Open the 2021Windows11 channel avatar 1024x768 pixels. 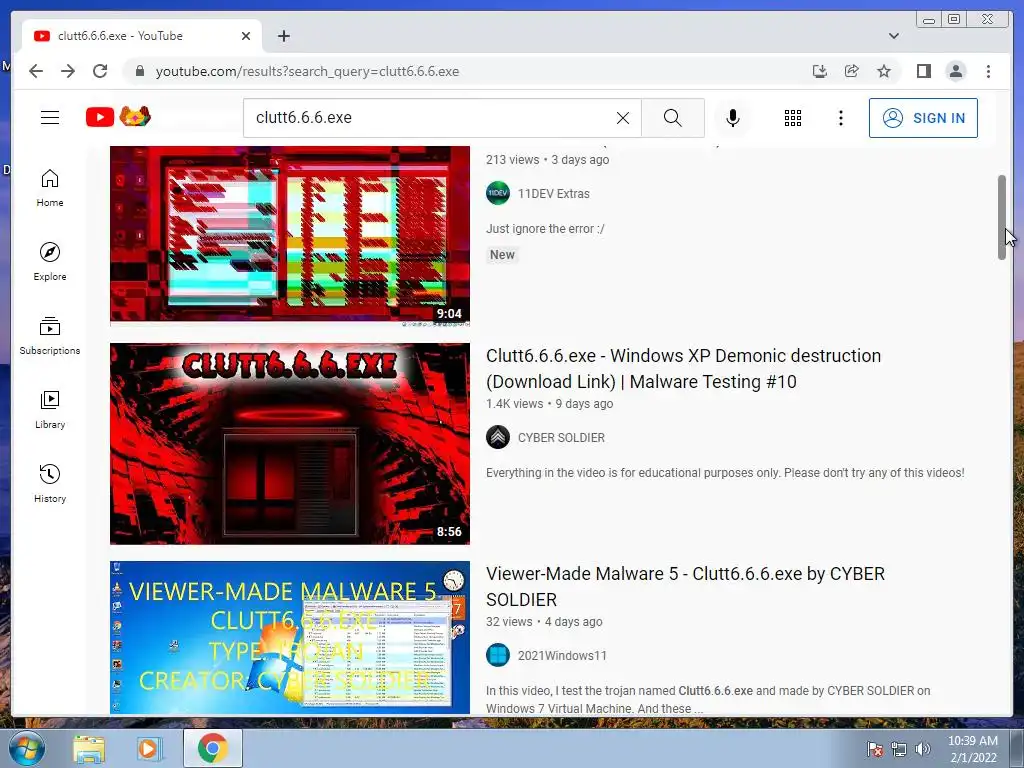tap(498, 655)
